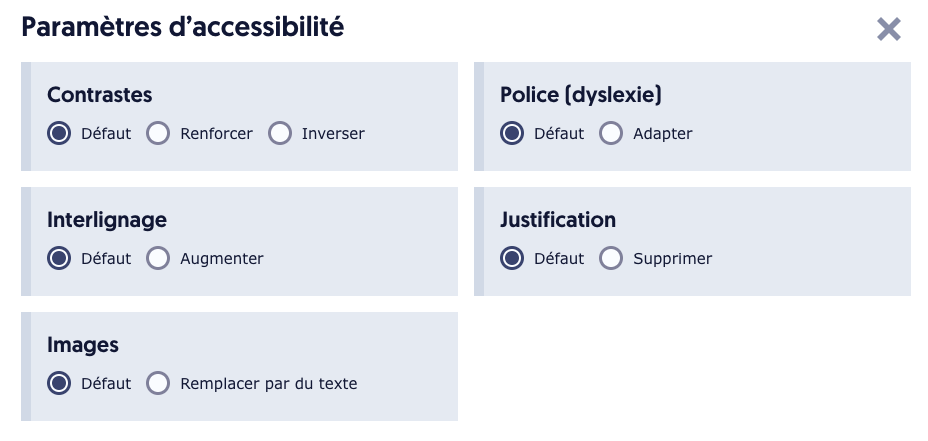Enable the Renforcer contrast option
The image size is (928, 441).
158,133
